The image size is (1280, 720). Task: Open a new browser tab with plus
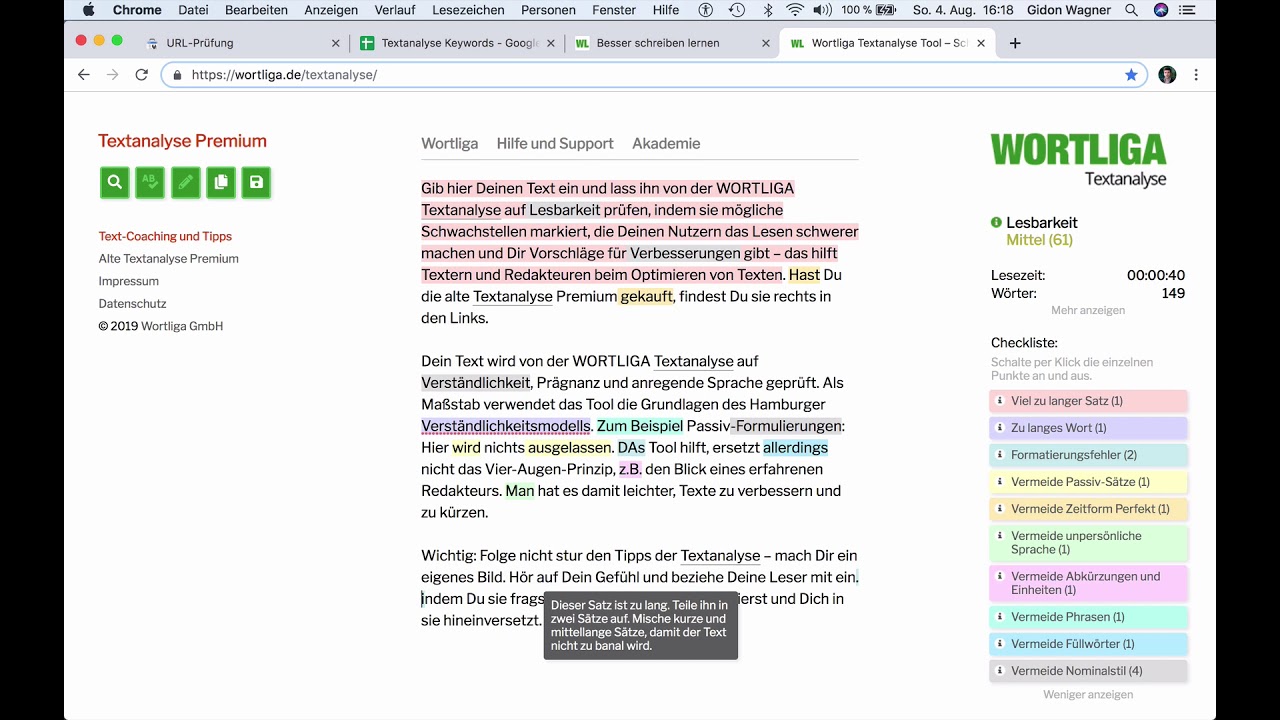1015,43
